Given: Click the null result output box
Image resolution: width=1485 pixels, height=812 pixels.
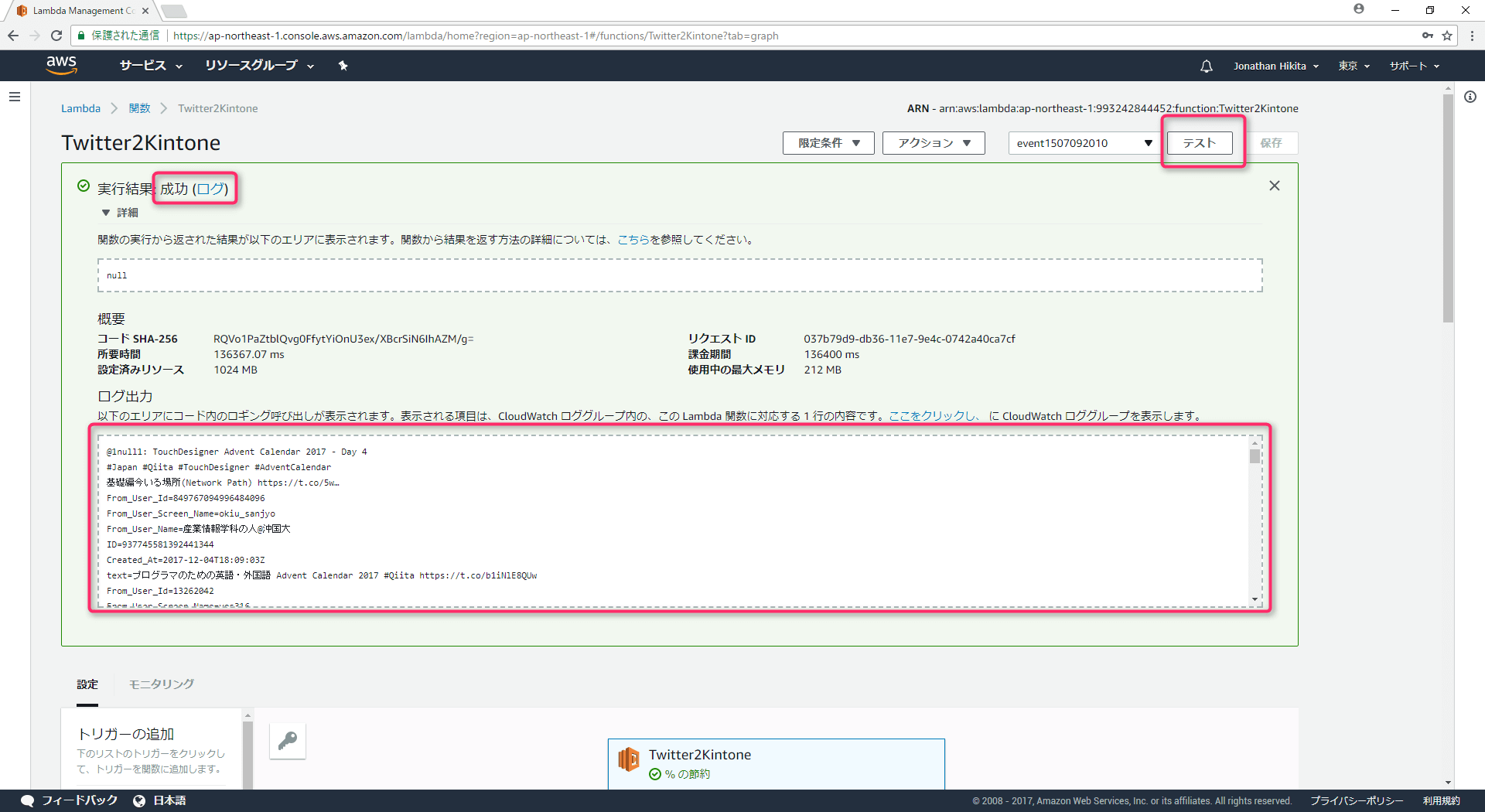Looking at the screenshot, I should pos(680,275).
